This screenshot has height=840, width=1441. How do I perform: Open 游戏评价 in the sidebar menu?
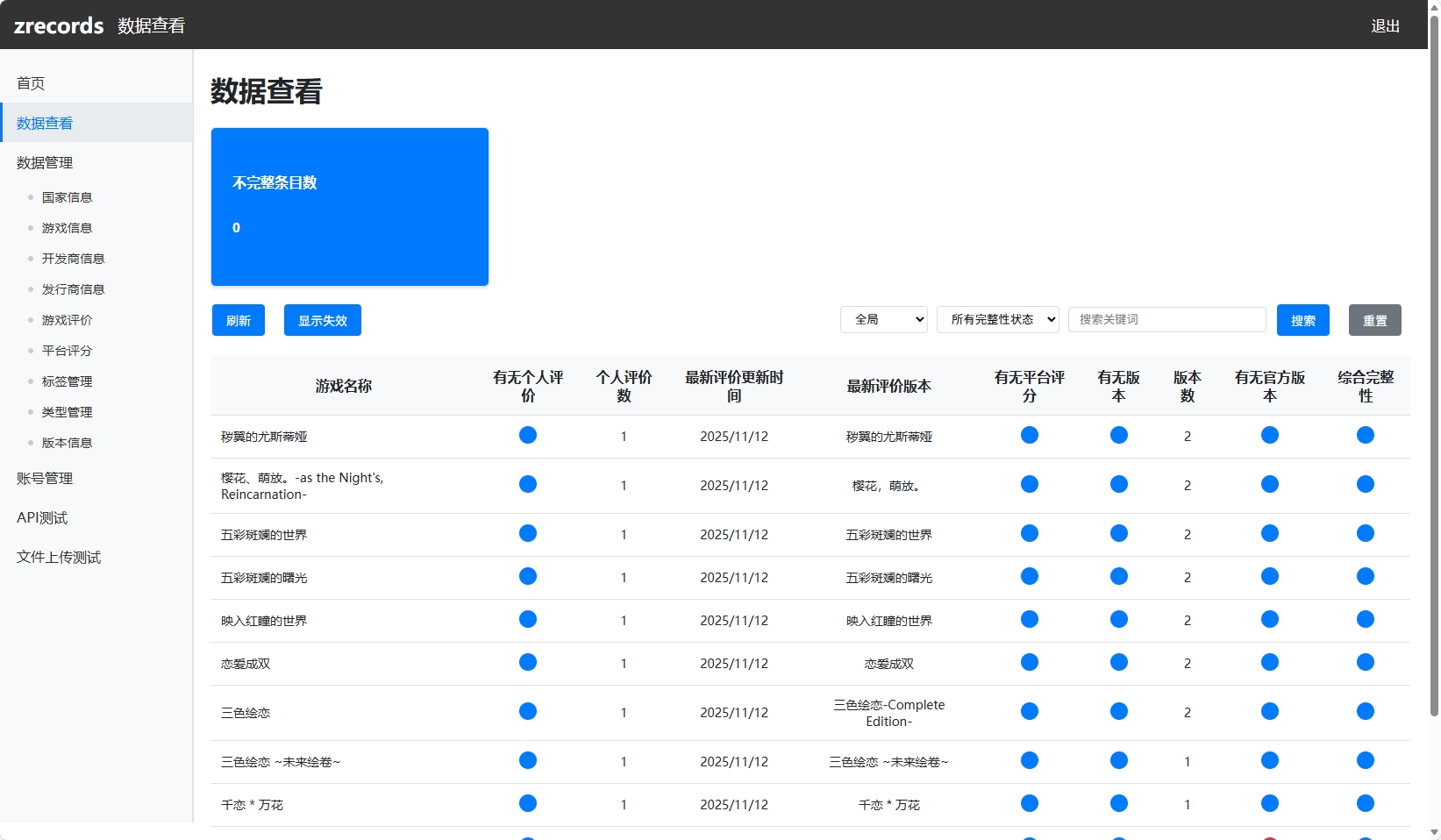[67, 320]
